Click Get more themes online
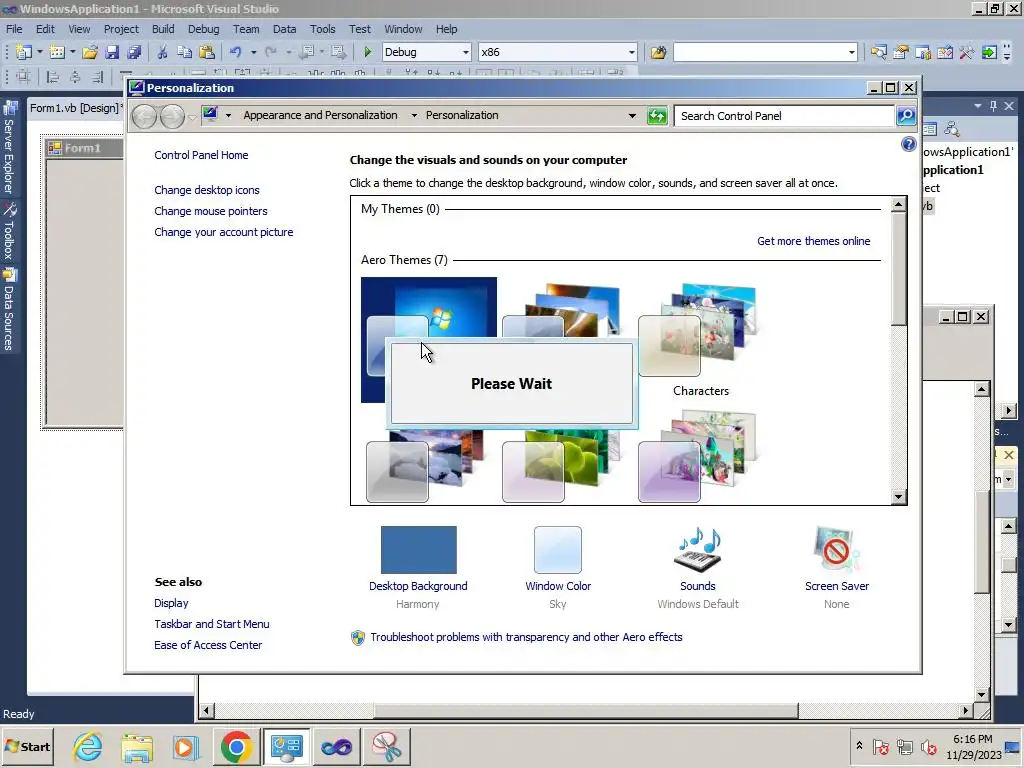The image size is (1024, 768). pos(813,241)
